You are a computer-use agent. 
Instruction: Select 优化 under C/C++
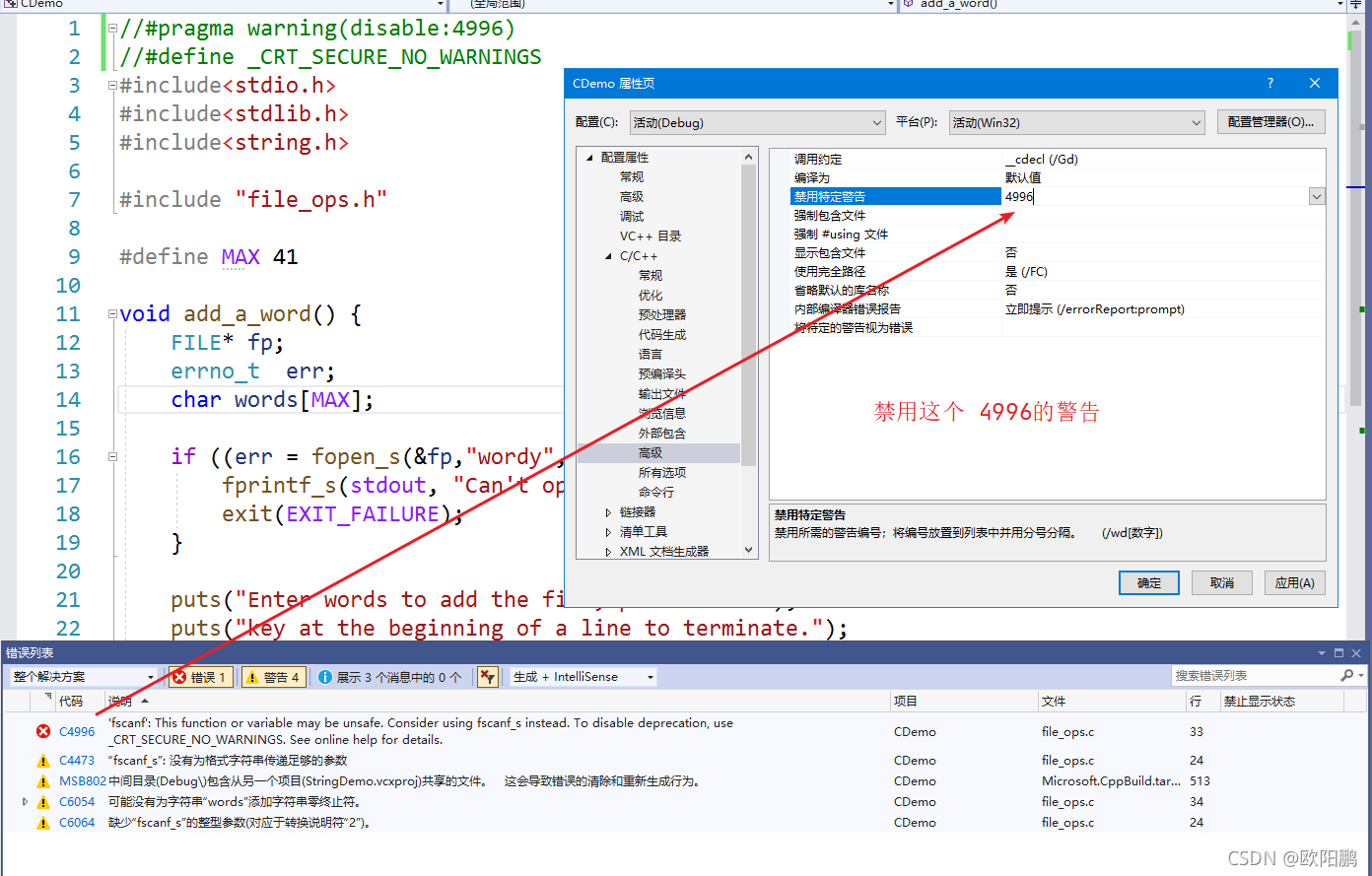click(x=651, y=296)
